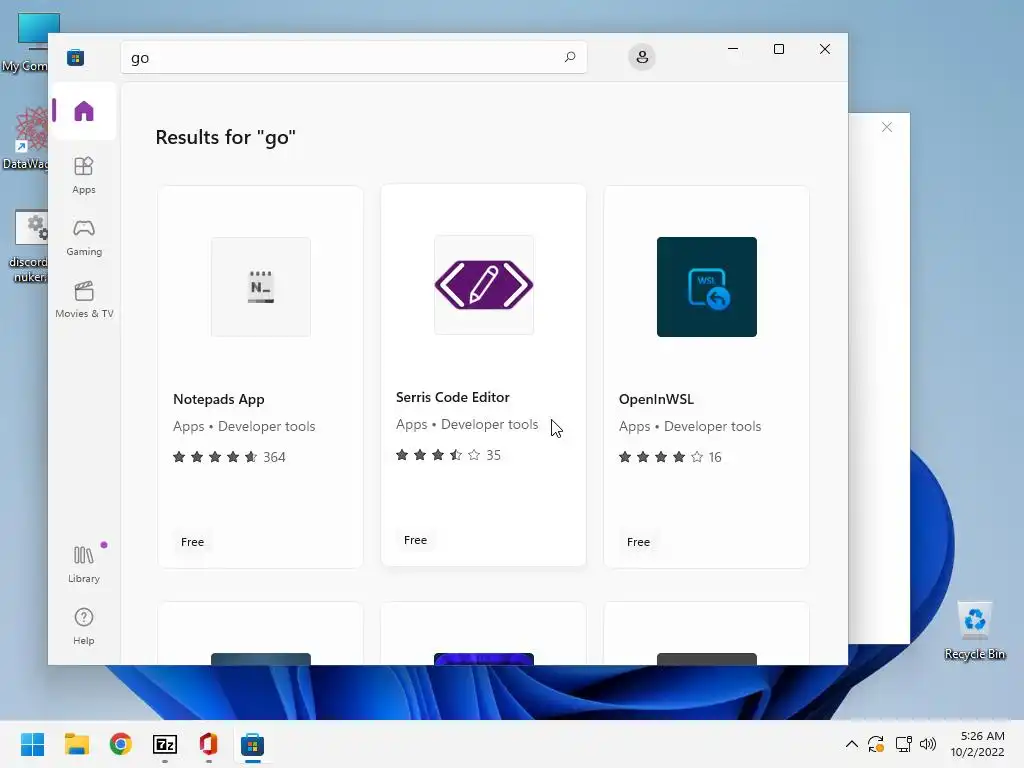Click the star rating with 16 reviews
This screenshot has height=768, width=1024.
(670, 457)
